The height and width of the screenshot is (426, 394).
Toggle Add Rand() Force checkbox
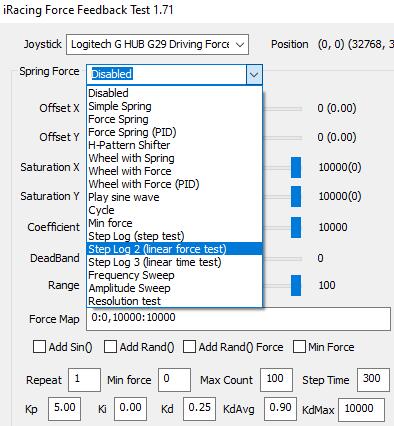point(189,347)
